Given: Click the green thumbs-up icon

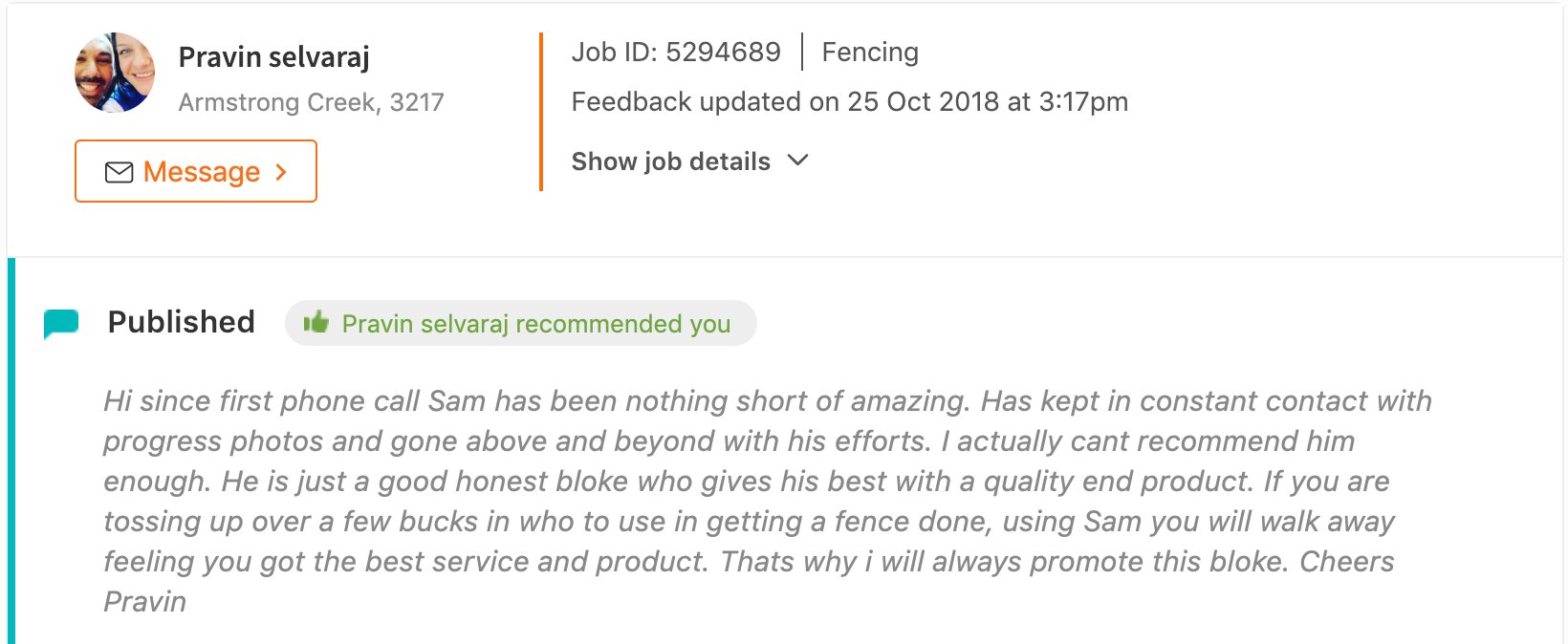Looking at the screenshot, I should [316, 323].
